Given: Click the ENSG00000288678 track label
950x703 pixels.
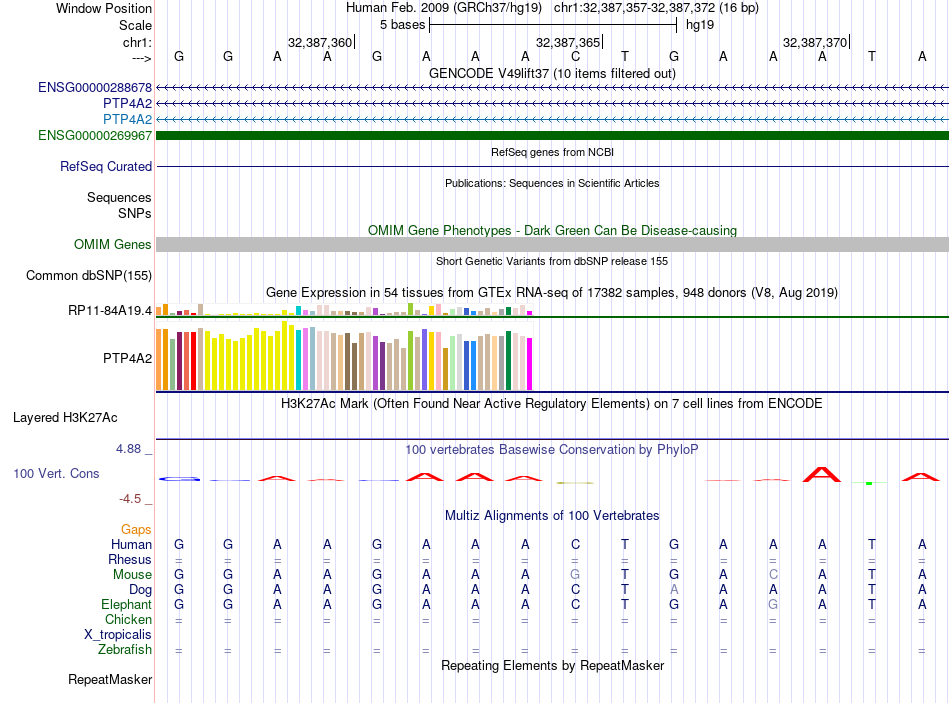Looking at the screenshot, I should coord(95,87).
